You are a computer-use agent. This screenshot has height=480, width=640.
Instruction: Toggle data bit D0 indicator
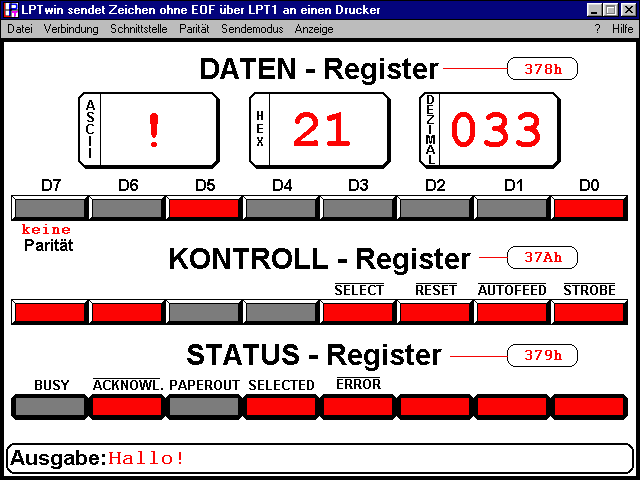coord(589,208)
